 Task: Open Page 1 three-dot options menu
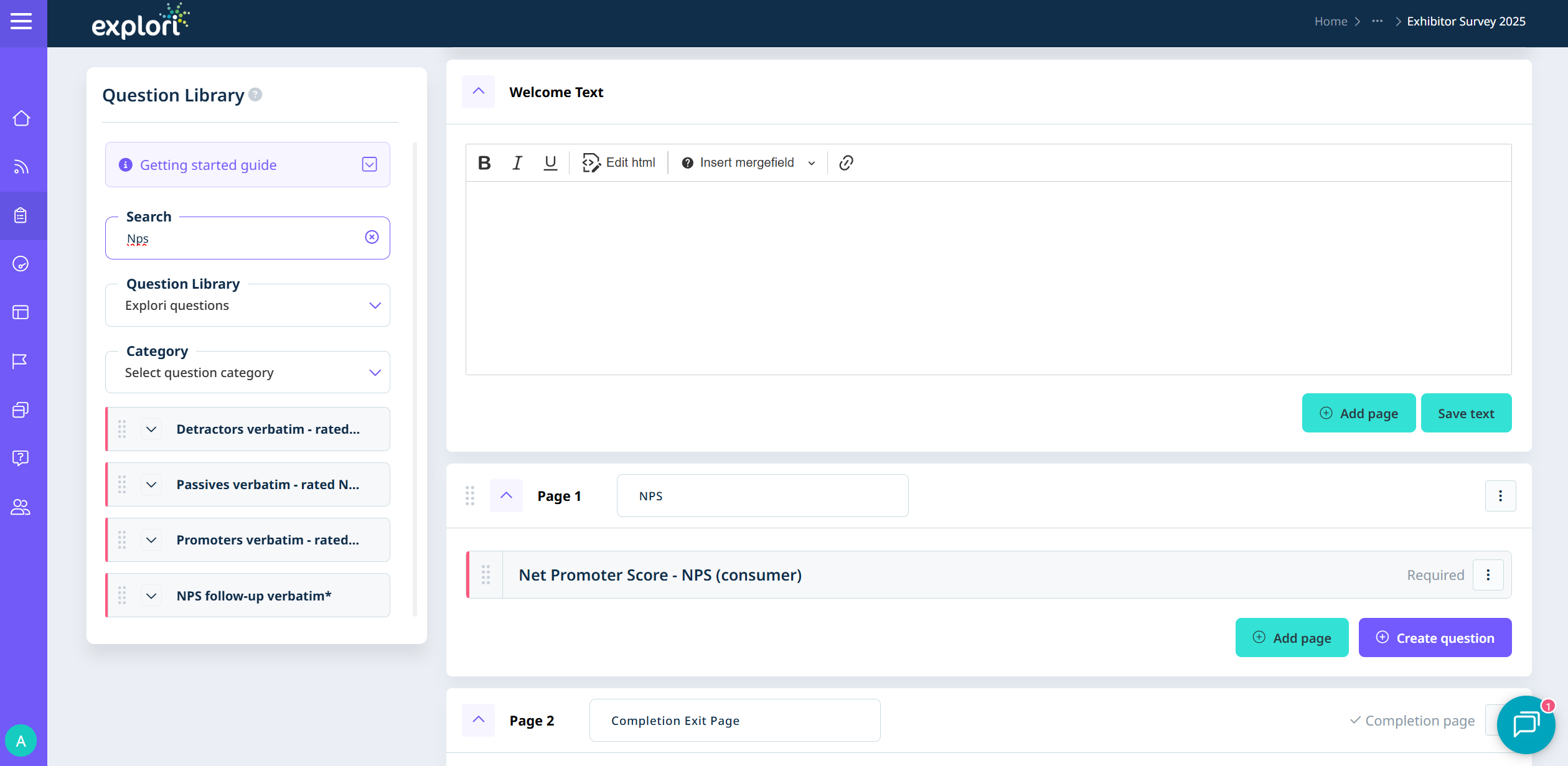pyautogui.click(x=1500, y=495)
